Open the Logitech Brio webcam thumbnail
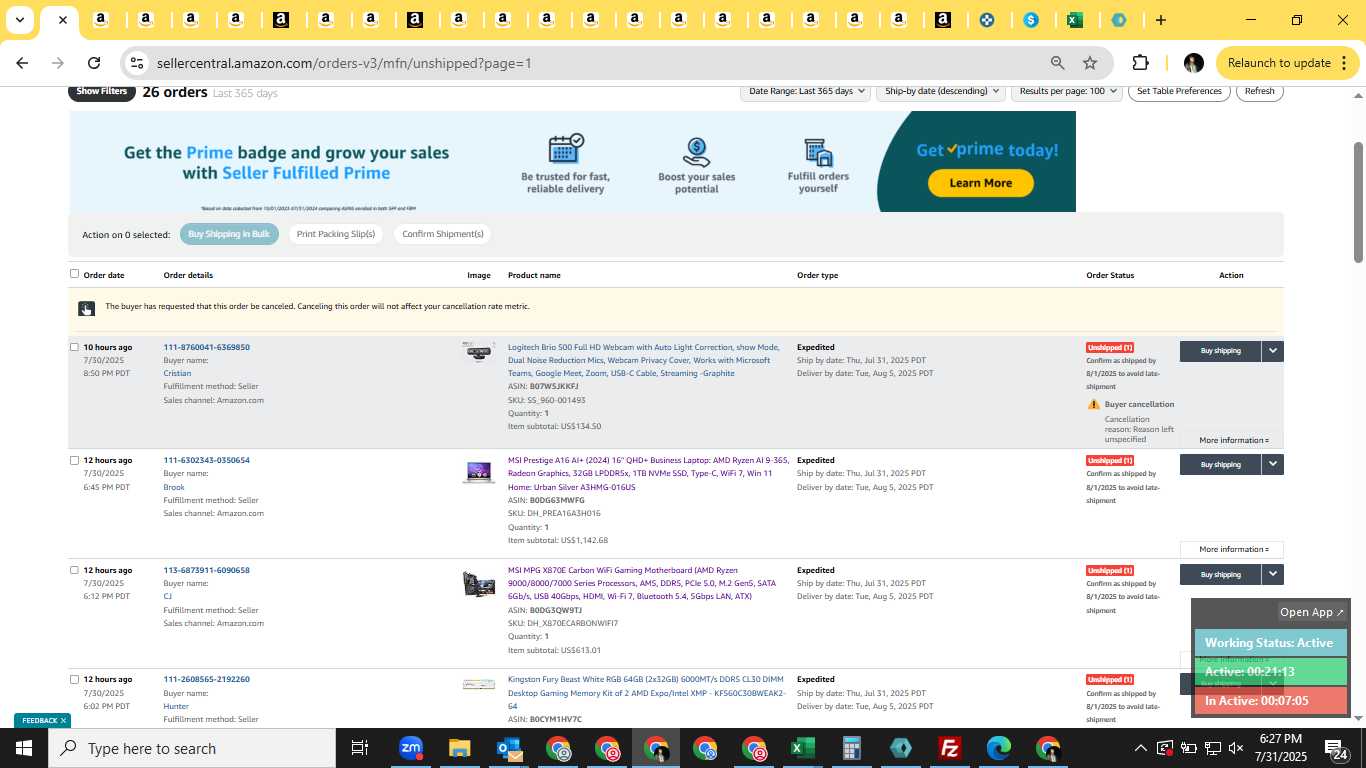This screenshot has width=1366, height=768. point(478,351)
